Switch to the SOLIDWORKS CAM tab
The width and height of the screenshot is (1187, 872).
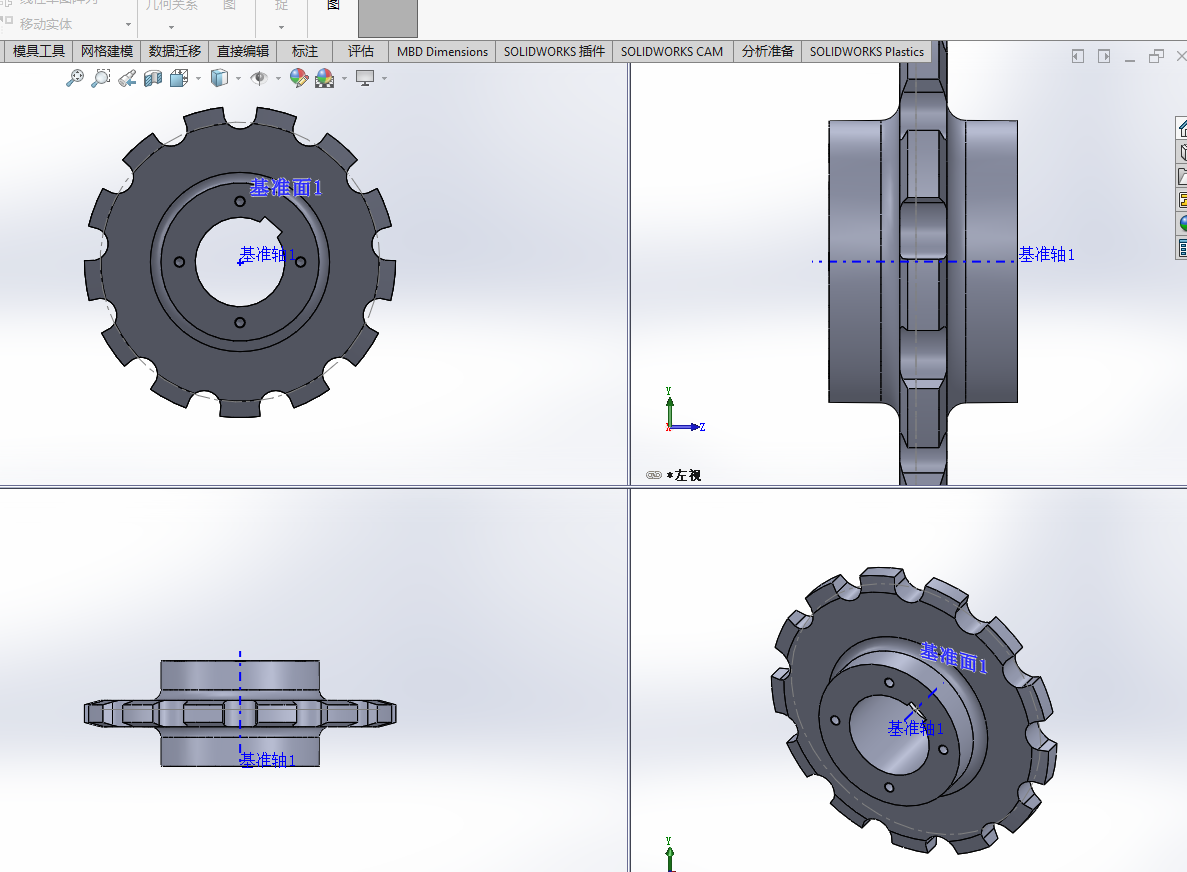[671, 51]
